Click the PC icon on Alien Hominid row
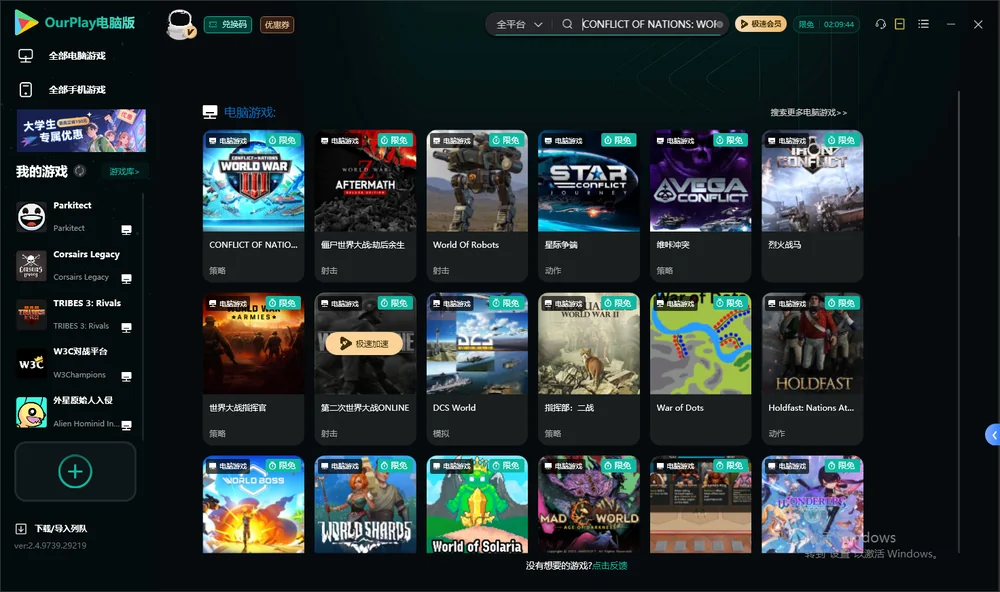The height and width of the screenshot is (592, 1000). coord(126,426)
